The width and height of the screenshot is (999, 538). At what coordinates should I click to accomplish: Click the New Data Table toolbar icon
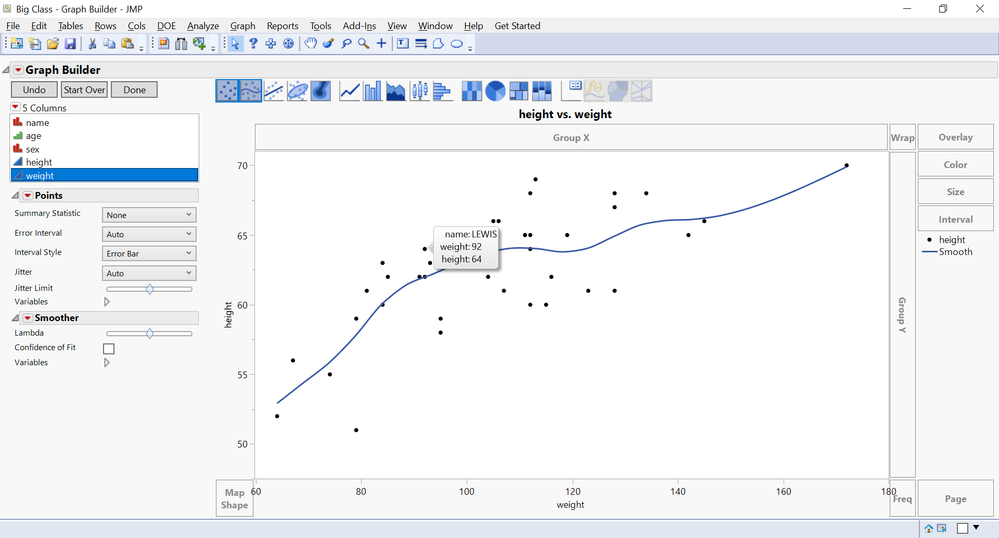[x=17, y=43]
